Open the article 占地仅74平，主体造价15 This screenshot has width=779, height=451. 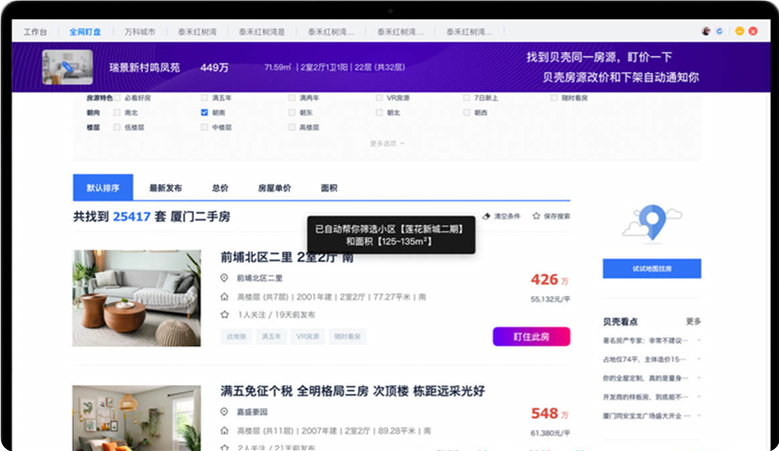coord(644,359)
